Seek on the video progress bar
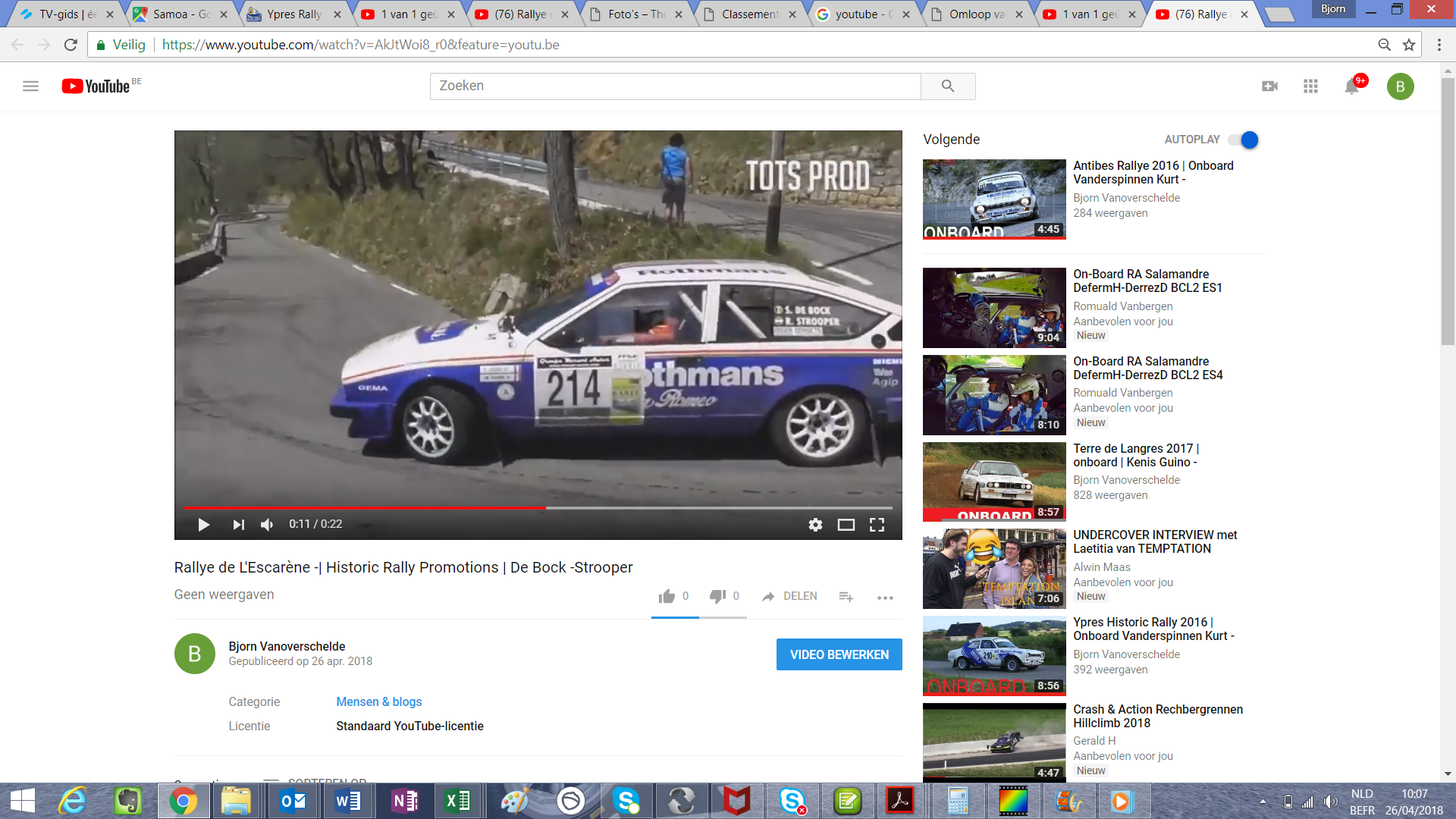The image size is (1456, 819). tap(538, 507)
